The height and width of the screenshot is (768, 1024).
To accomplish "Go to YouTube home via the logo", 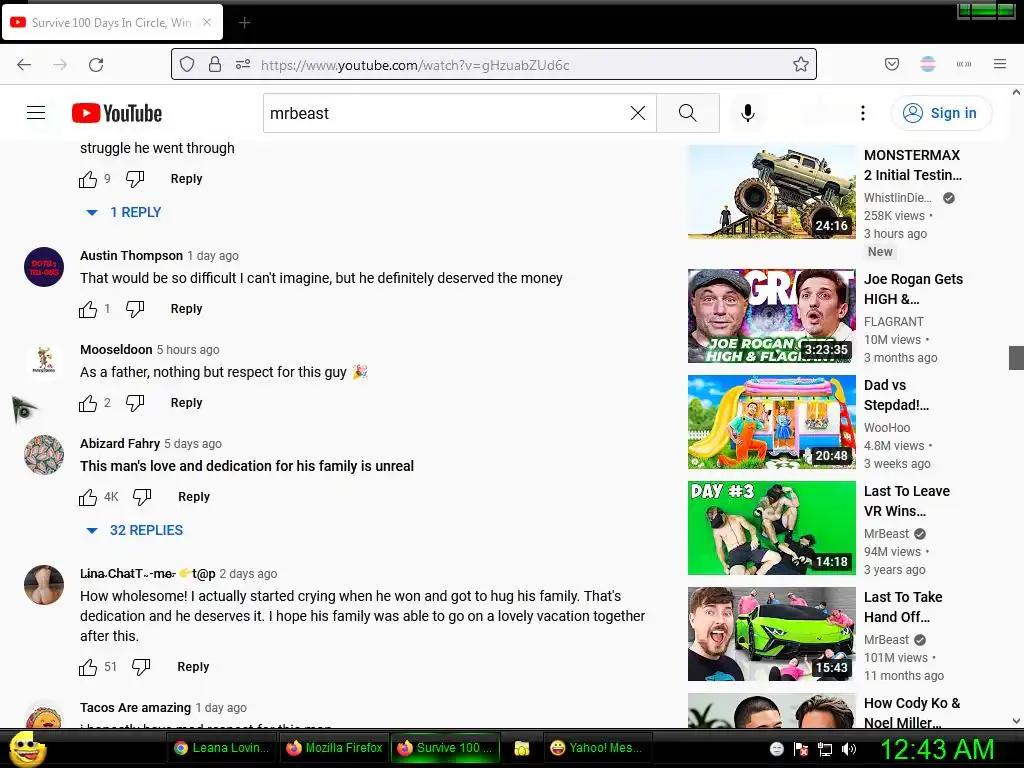I will click(x=117, y=113).
